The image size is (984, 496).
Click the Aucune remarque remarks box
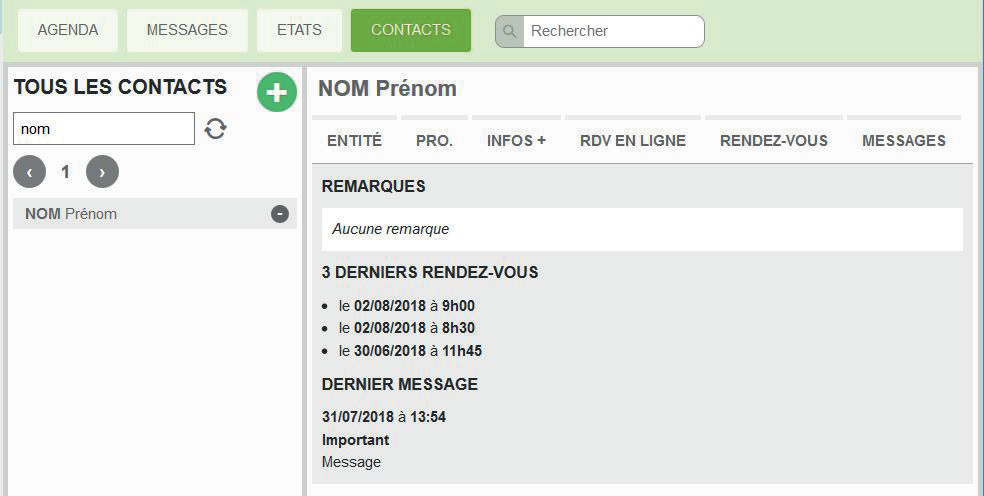[x=642, y=229]
